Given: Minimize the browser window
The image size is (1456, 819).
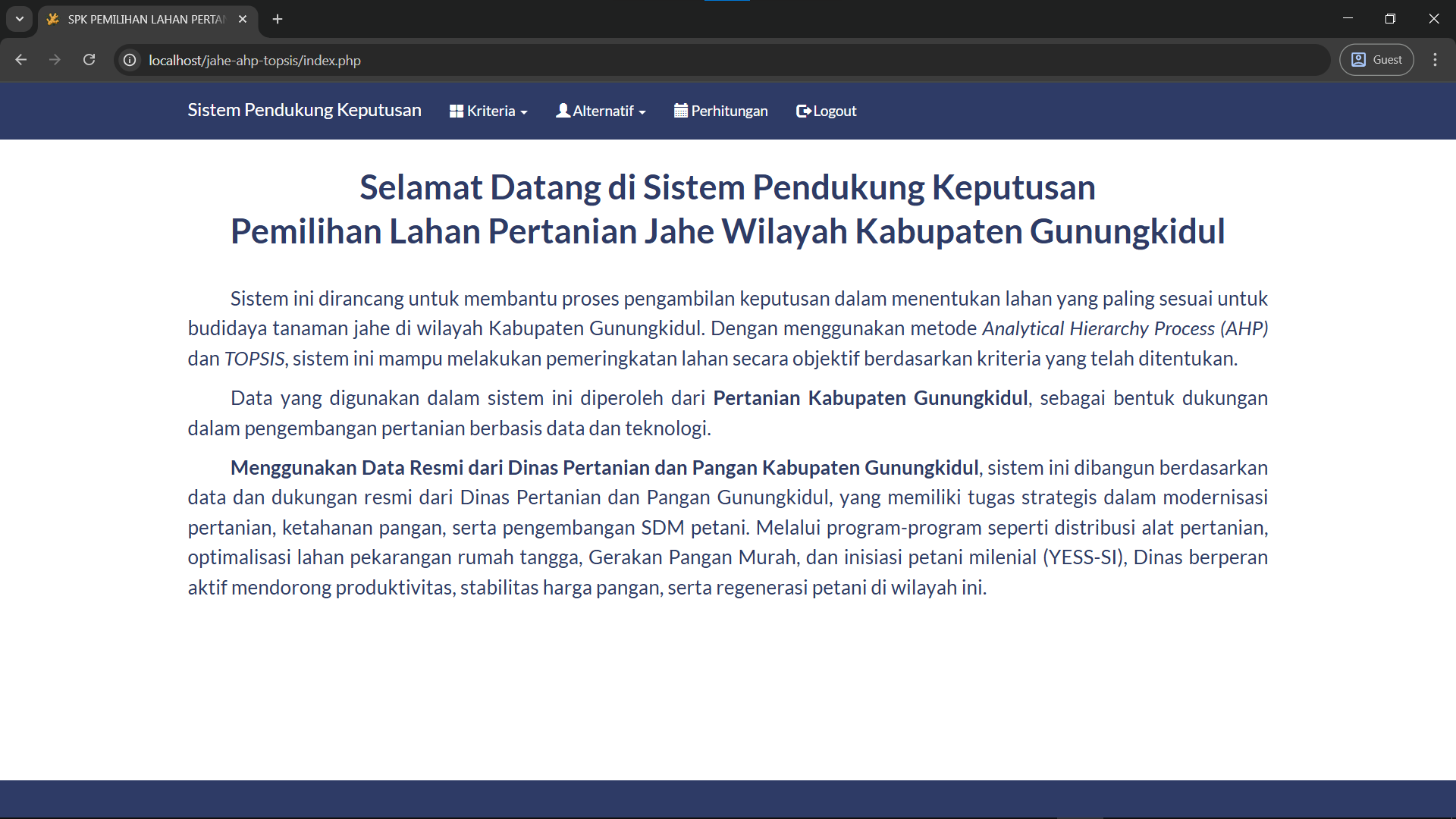Looking at the screenshot, I should [1348, 19].
